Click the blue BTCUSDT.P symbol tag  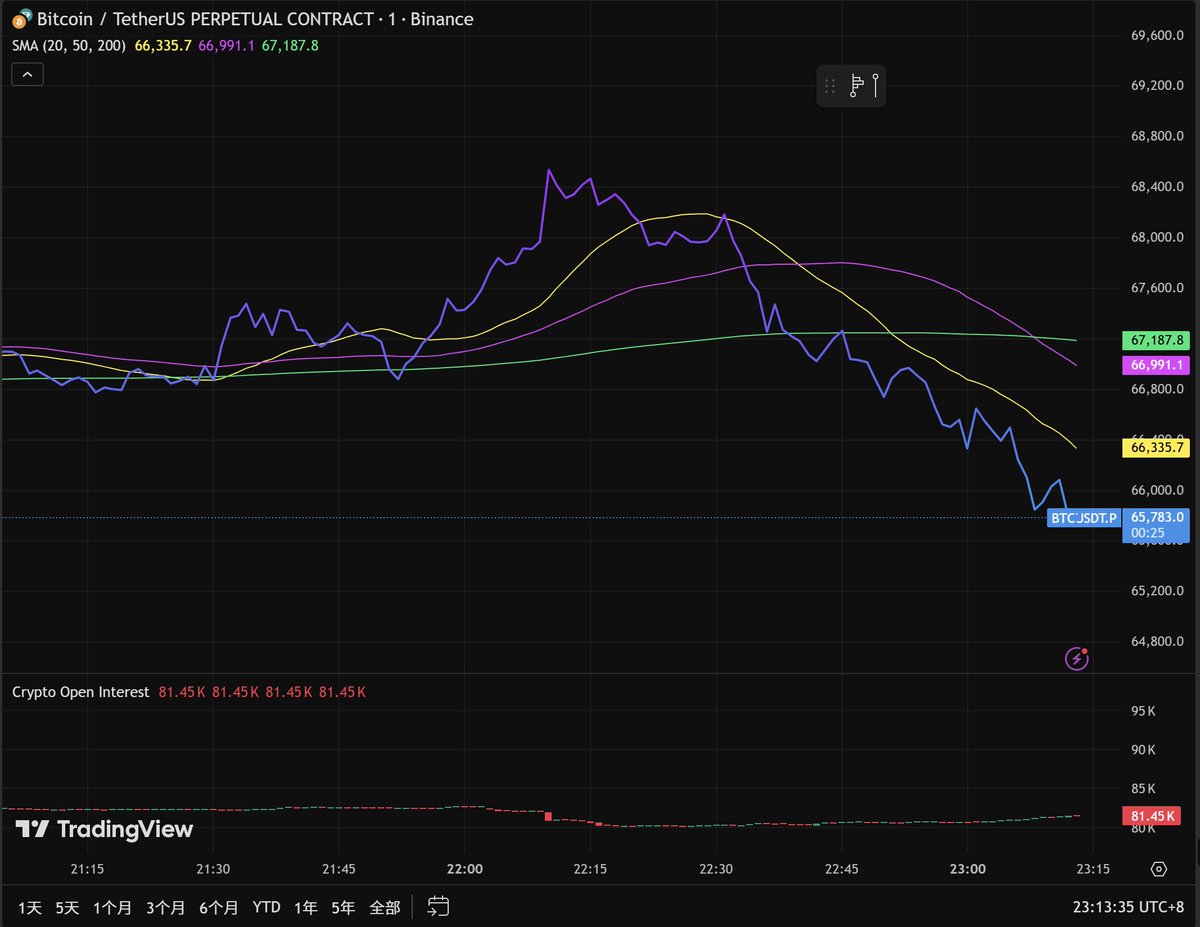click(1083, 518)
